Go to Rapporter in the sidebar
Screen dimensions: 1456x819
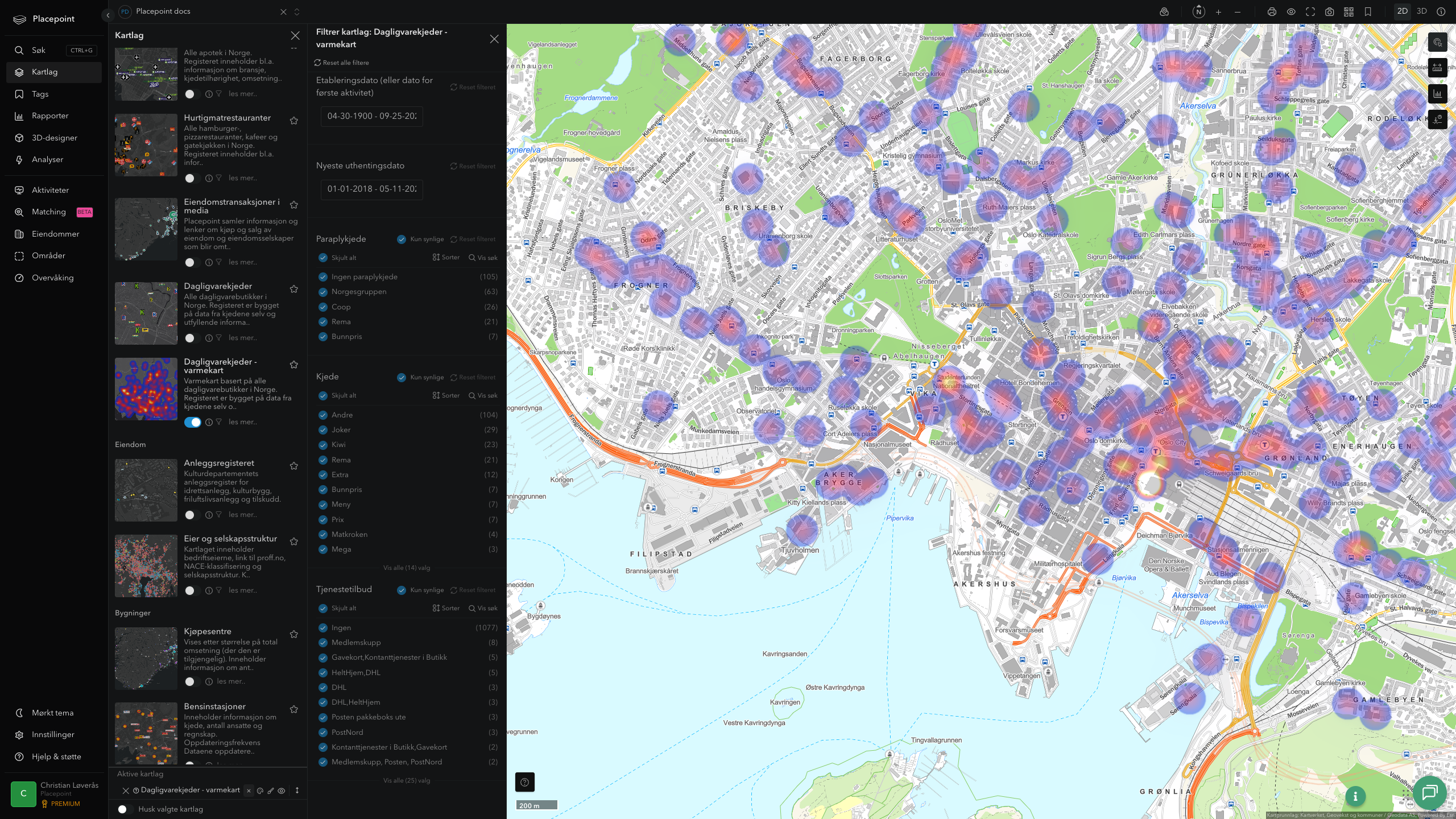click(x=54, y=116)
